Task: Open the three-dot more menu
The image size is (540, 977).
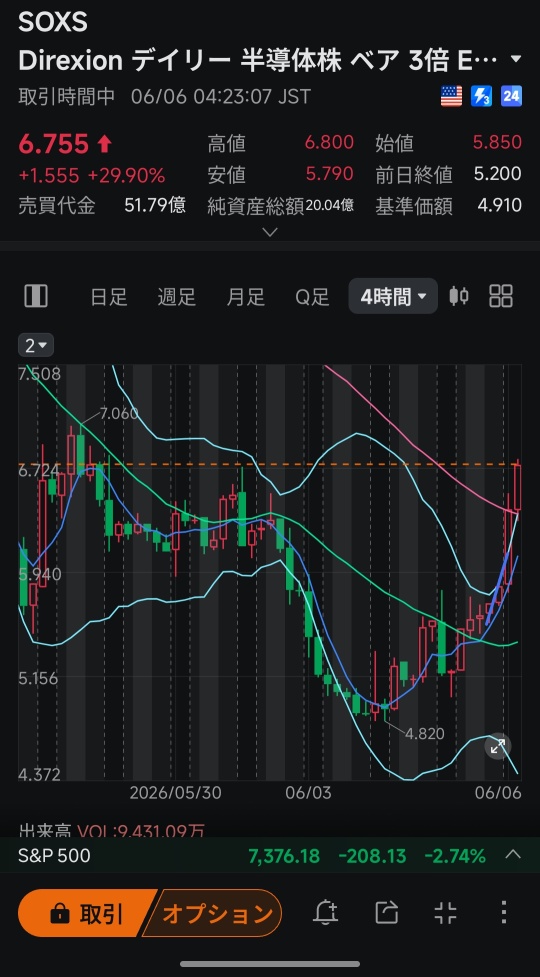Action: coord(503,913)
